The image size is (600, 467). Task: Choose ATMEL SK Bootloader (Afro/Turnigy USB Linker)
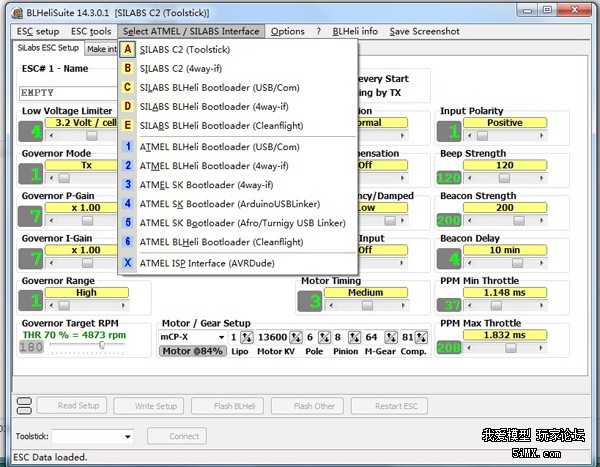pyautogui.click(x=237, y=223)
